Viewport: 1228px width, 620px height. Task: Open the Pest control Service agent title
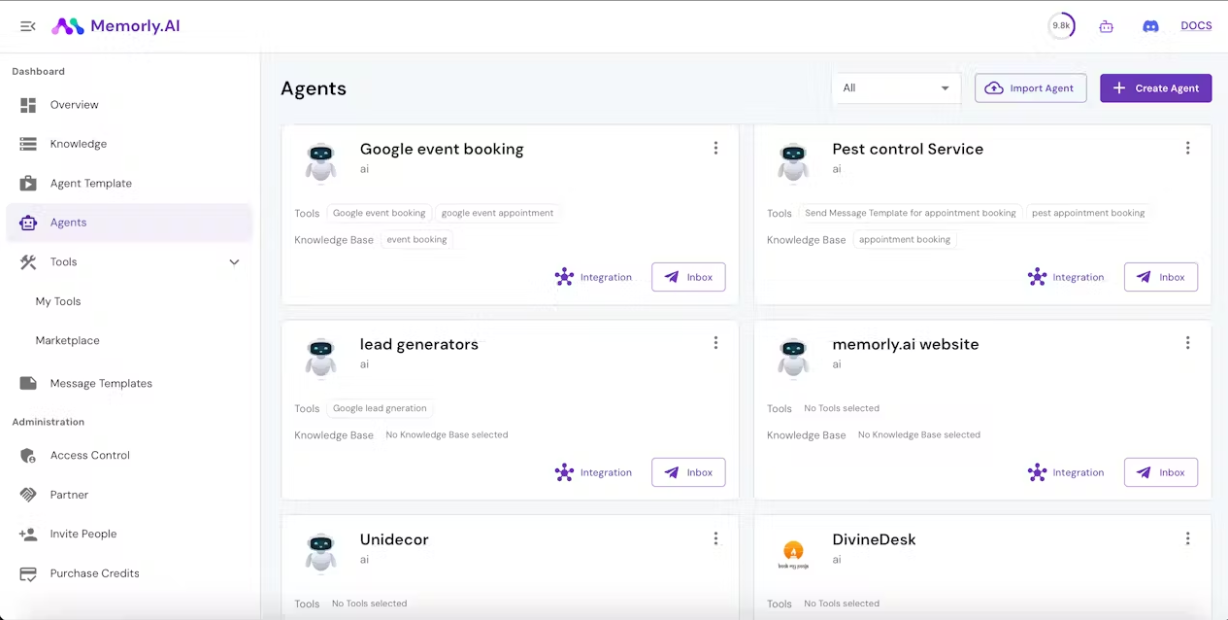tap(908, 149)
